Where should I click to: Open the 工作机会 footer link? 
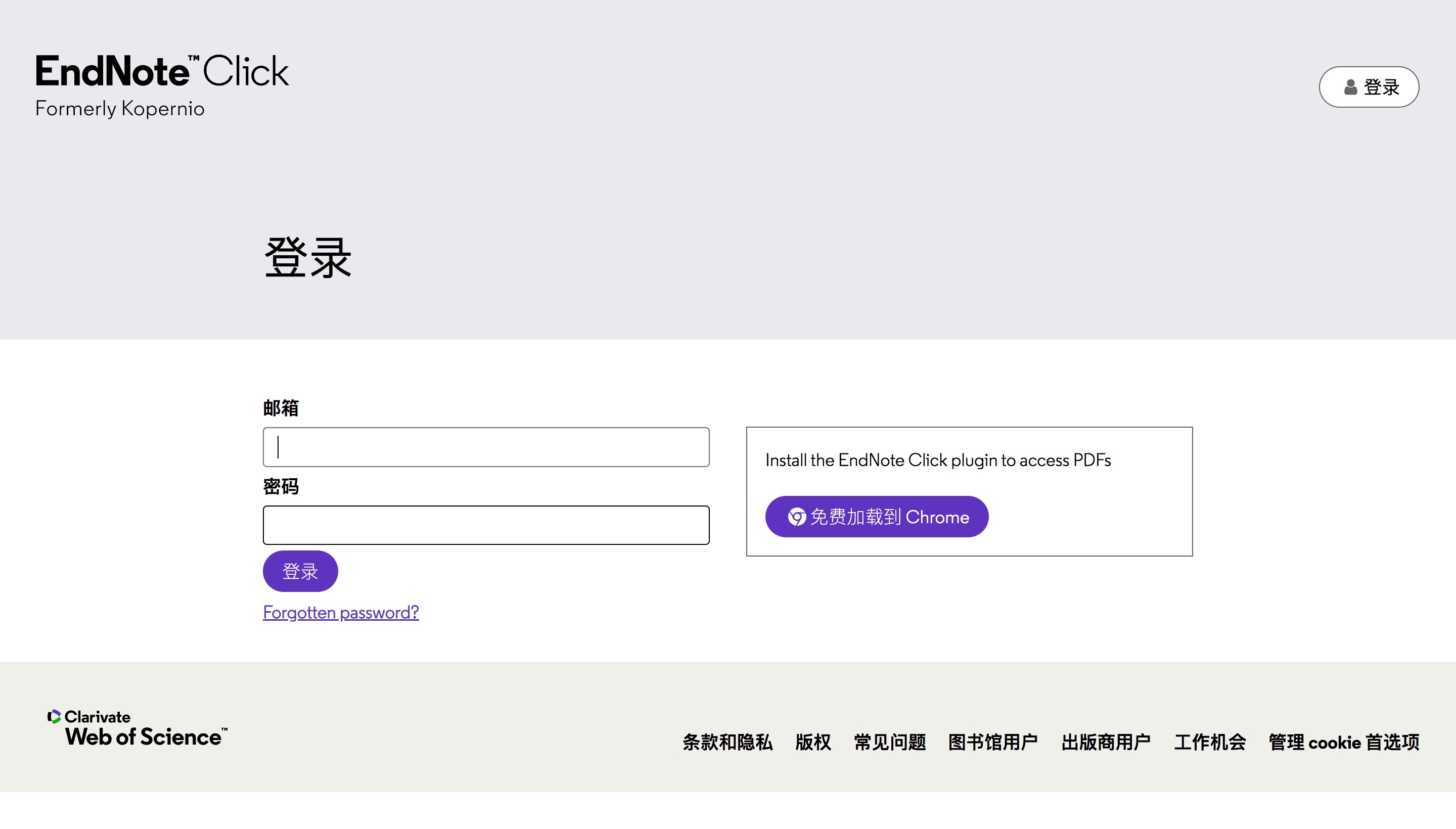click(1210, 742)
